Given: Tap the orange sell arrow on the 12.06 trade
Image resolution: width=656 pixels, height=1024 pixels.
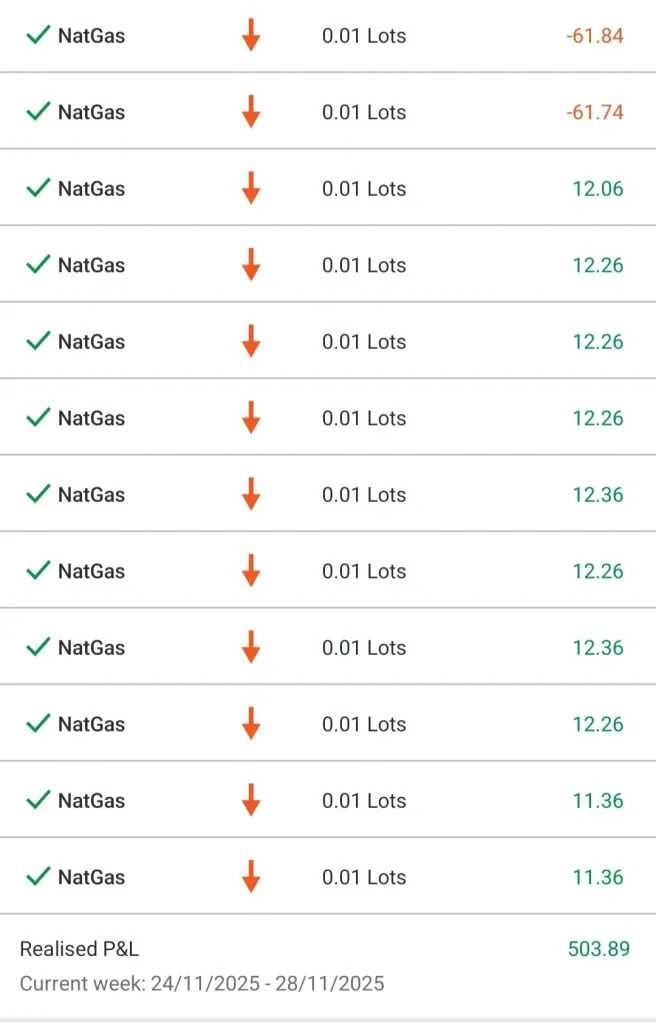Looking at the screenshot, I should point(251,188).
